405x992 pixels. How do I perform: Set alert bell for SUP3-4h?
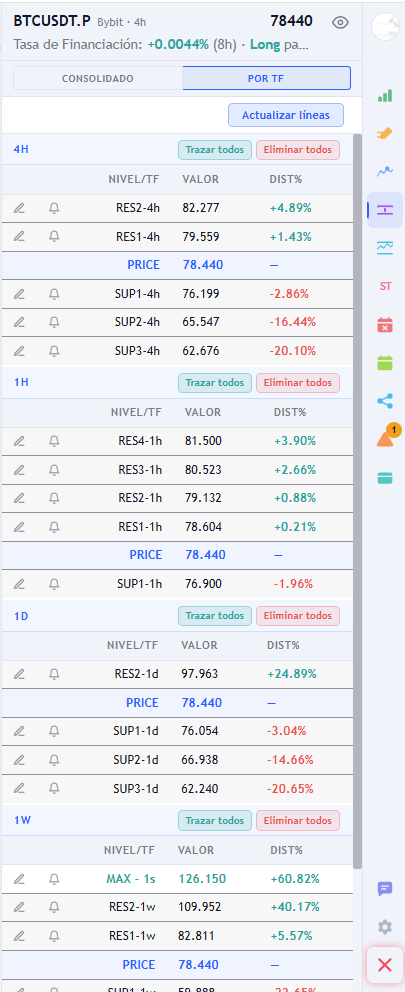(x=54, y=350)
